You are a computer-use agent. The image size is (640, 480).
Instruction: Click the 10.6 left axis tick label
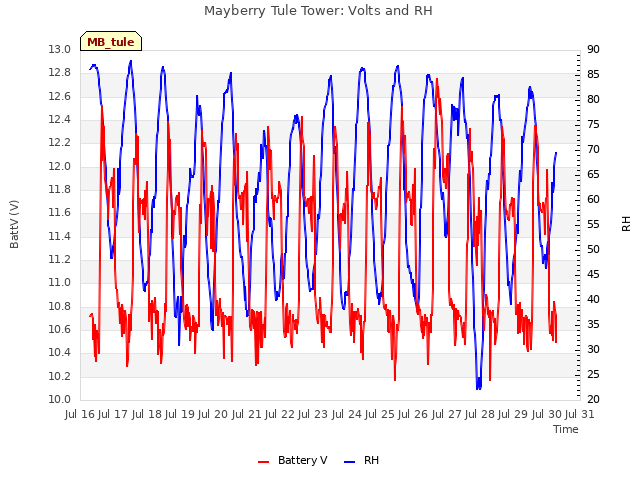tap(59, 329)
